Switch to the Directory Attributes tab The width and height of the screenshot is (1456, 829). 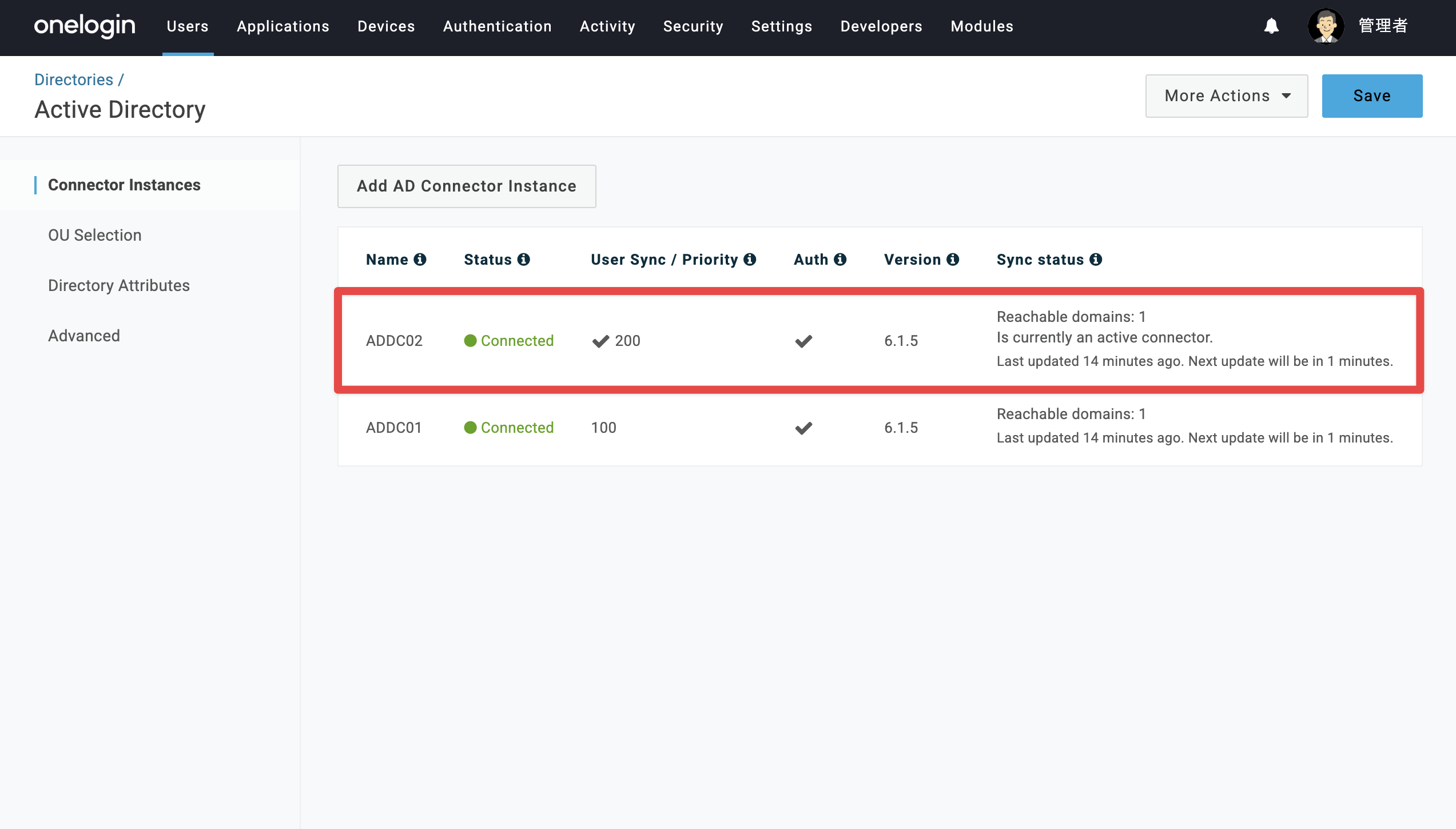119,286
